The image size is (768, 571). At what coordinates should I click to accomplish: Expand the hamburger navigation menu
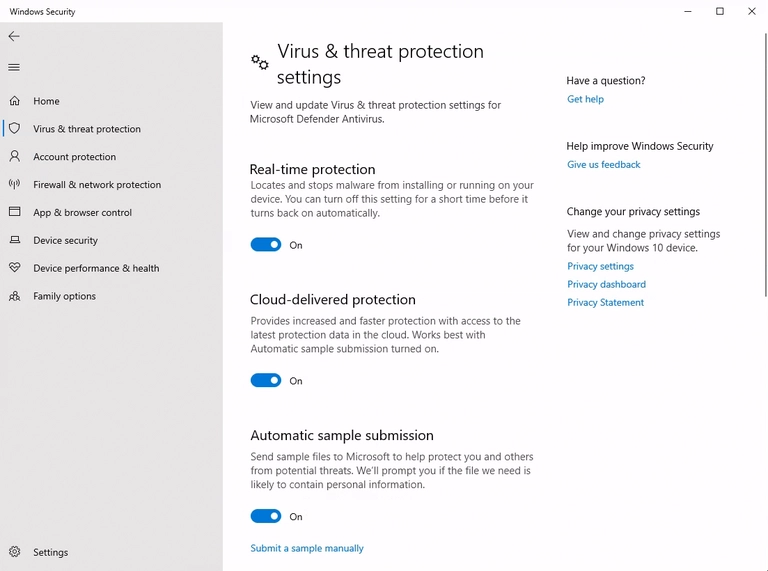[x=14, y=67]
